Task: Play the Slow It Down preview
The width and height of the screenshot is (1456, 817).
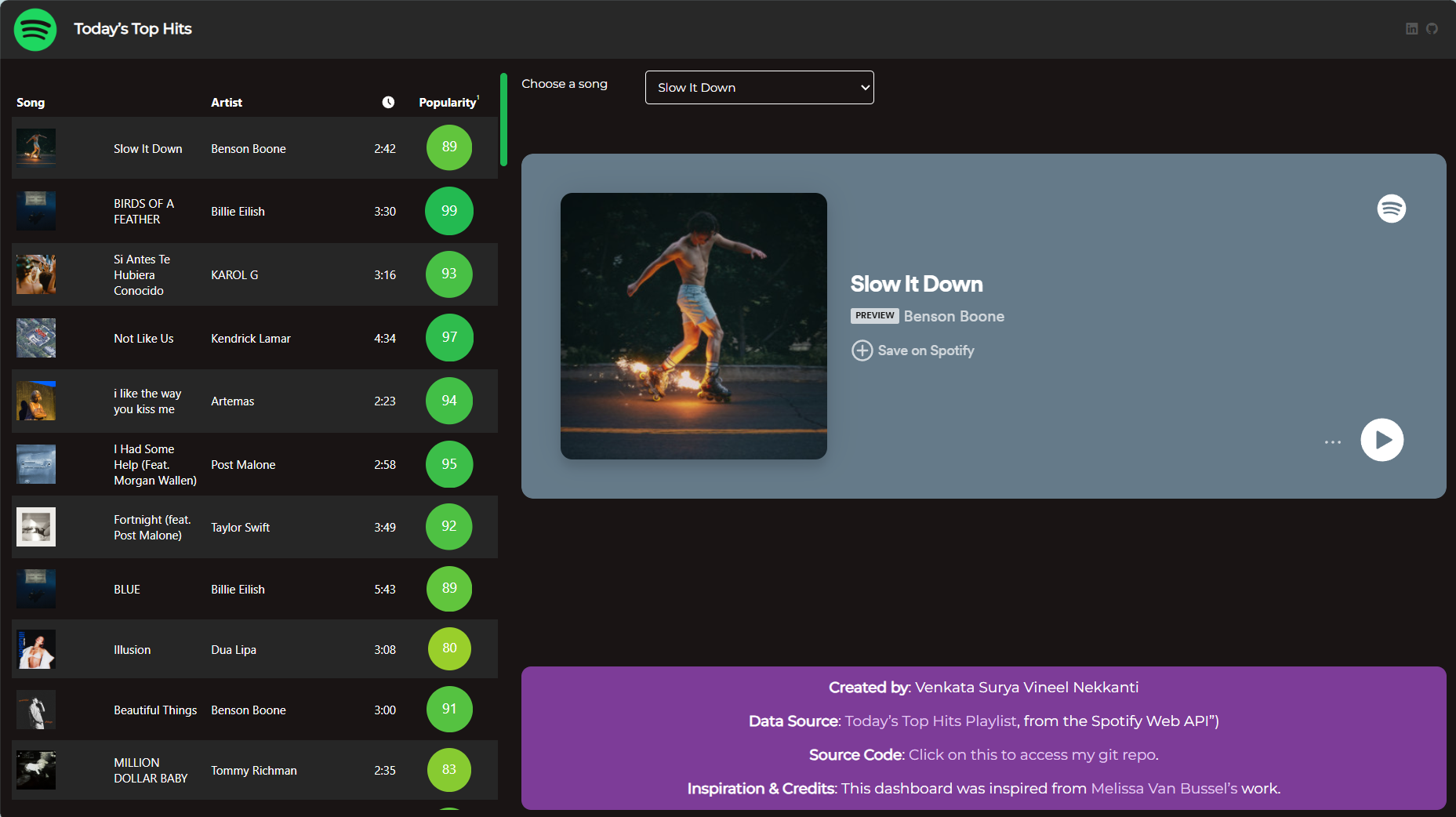Action: tap(1382, 440)
